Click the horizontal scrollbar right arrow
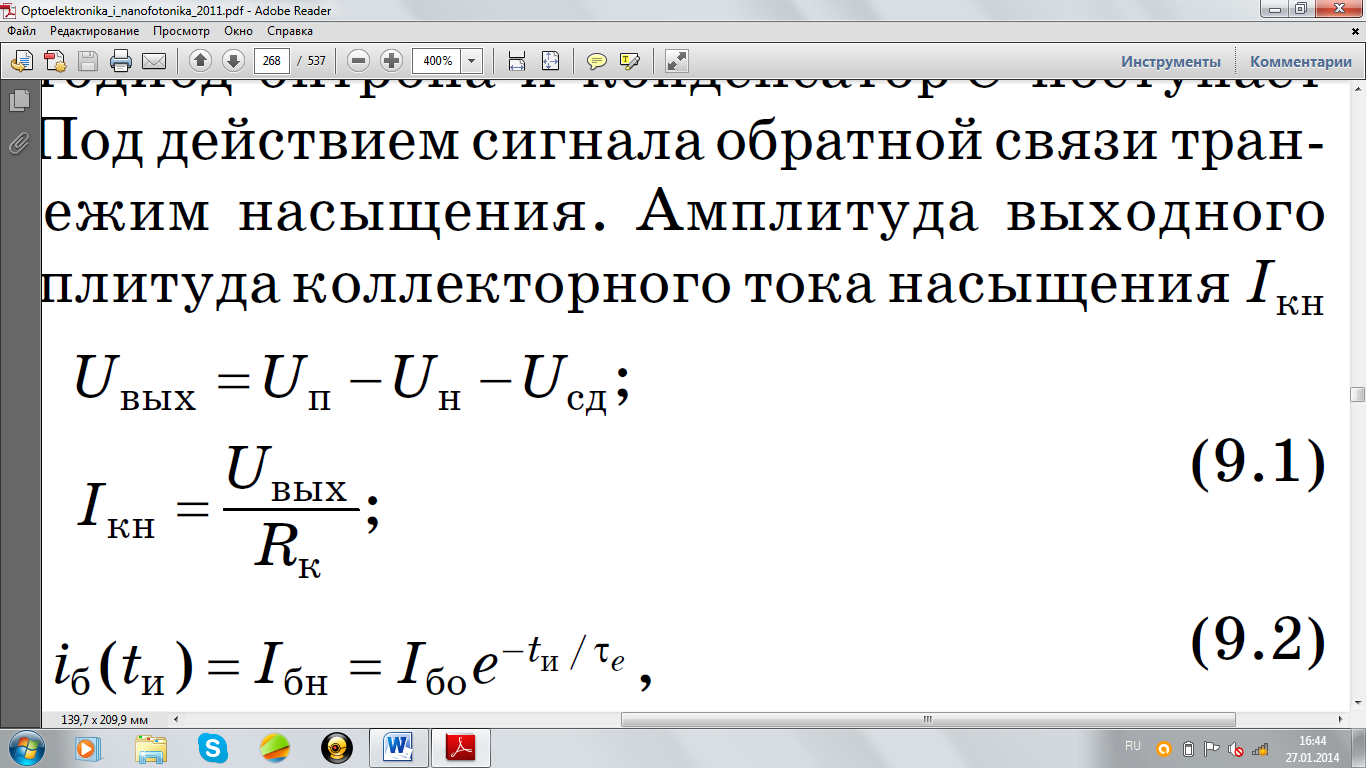This screenshot has height=768, width=1366. tap(1340, 719)
